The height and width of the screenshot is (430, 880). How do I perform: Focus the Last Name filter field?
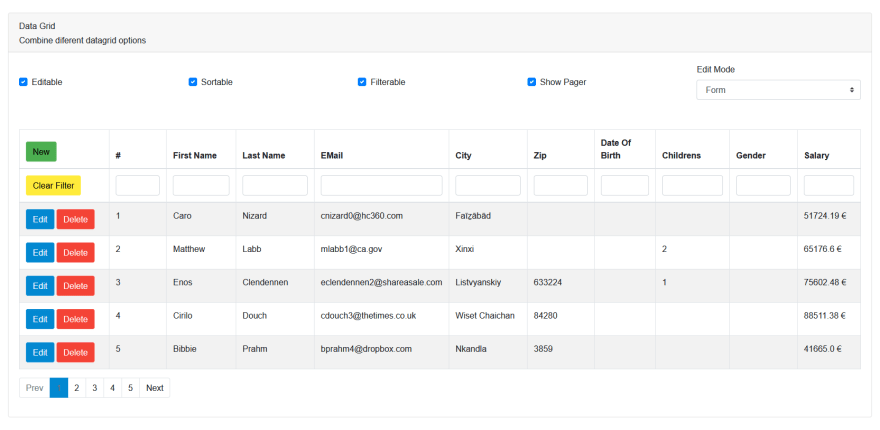[275, 185]
